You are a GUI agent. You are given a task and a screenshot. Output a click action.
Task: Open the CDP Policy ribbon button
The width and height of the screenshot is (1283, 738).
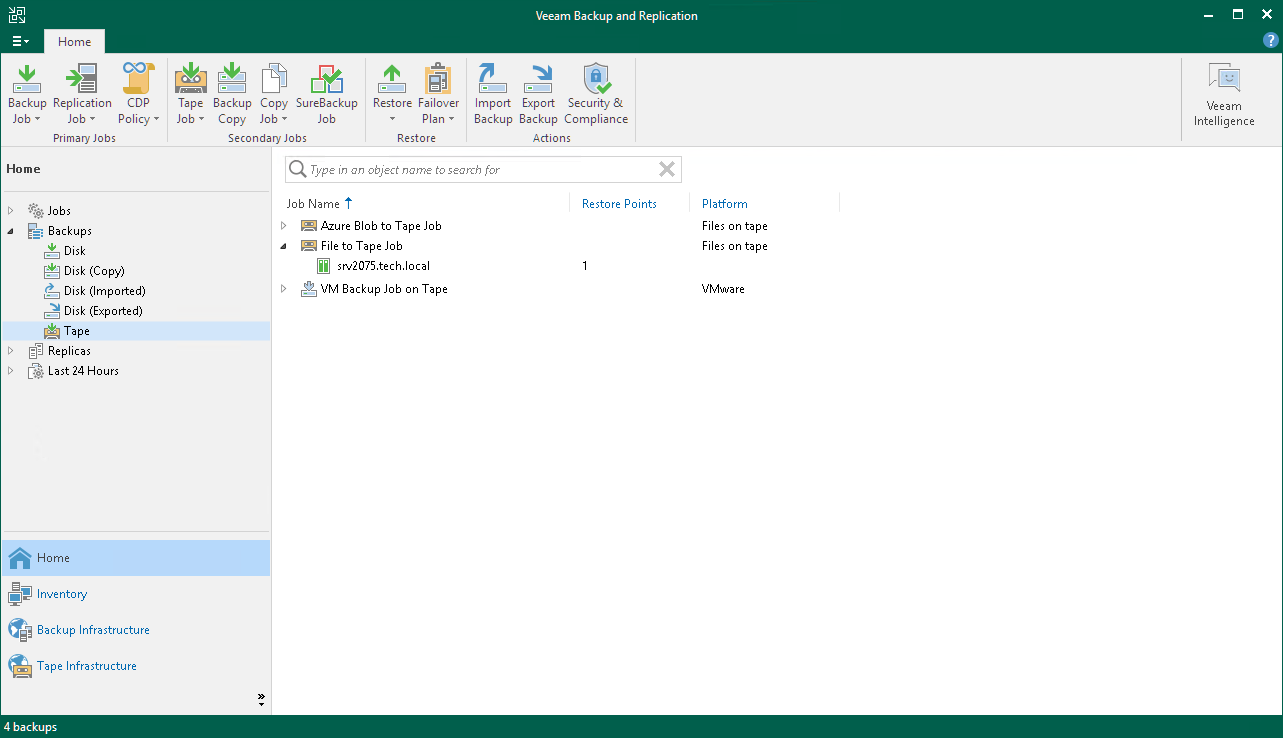tap(139, 94)
